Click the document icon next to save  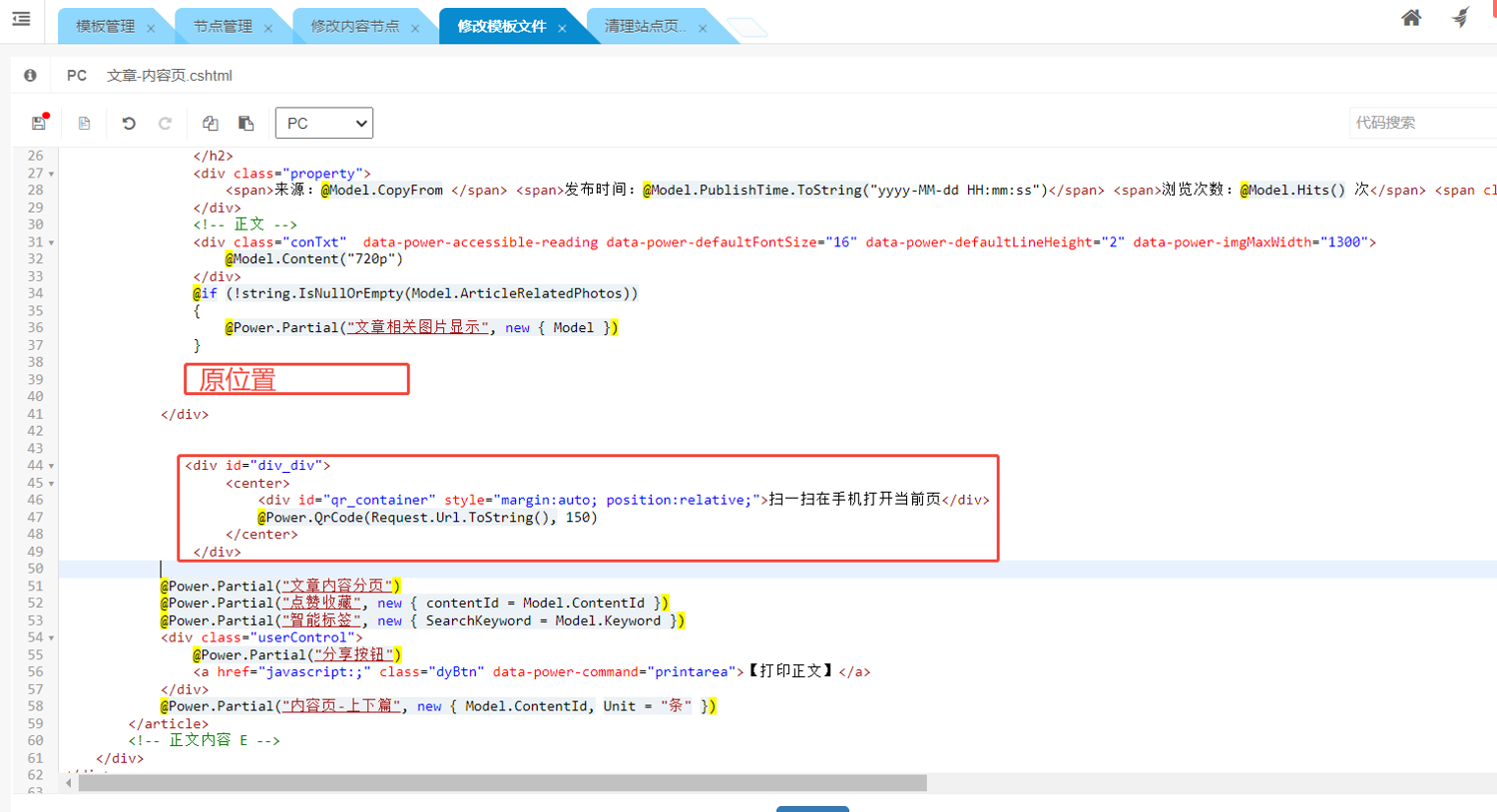click(84, 123)
